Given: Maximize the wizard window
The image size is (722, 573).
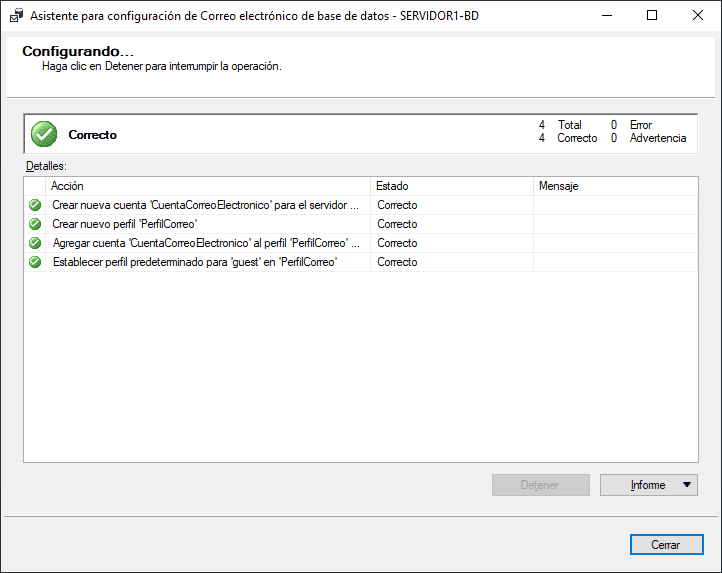Looking at the screenshot, I should 652,16.
